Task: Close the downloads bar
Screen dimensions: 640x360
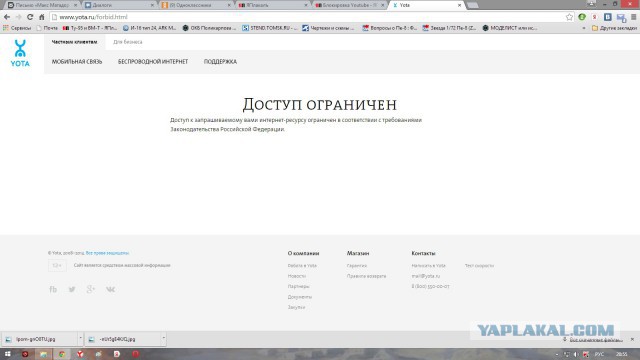Action: point(632,339)
